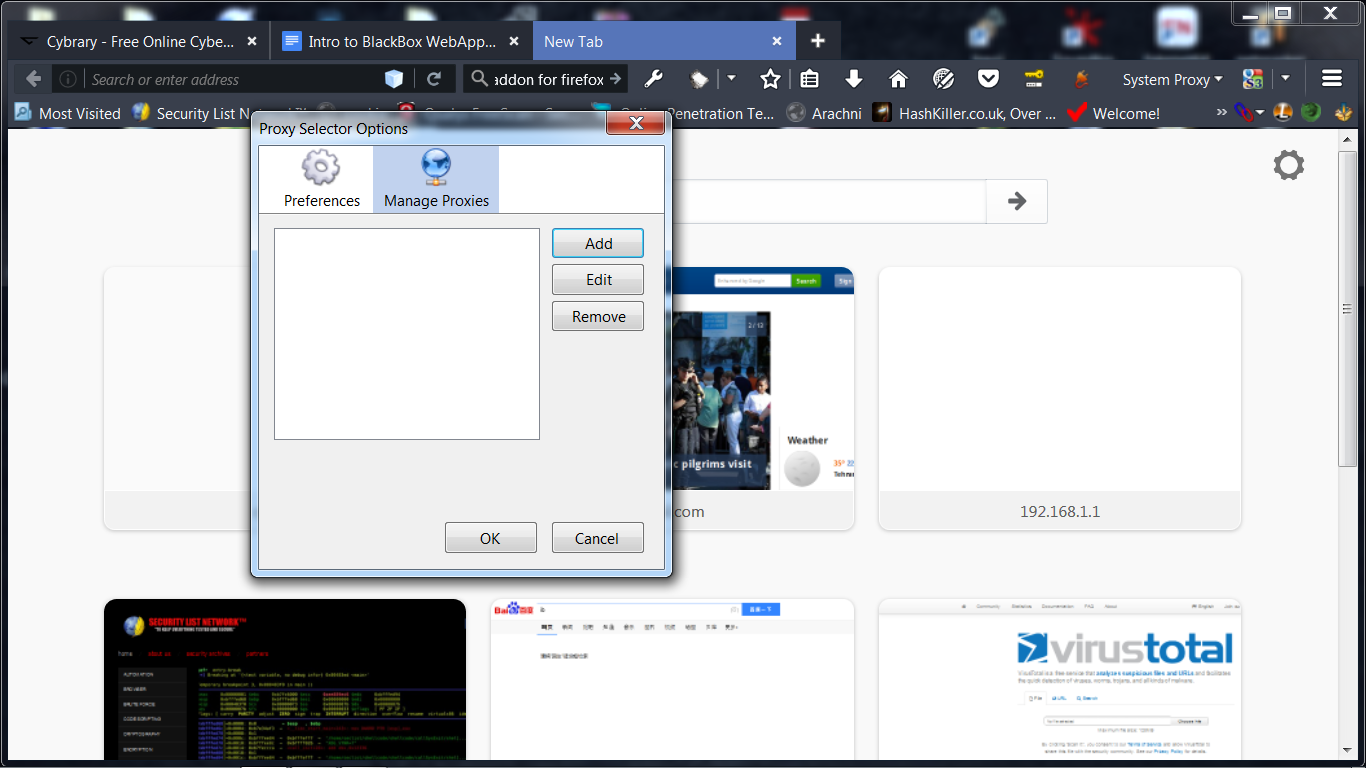Click the Edit proxy button
Viewport: 1366px width, 768px height.
click(598, 280)
